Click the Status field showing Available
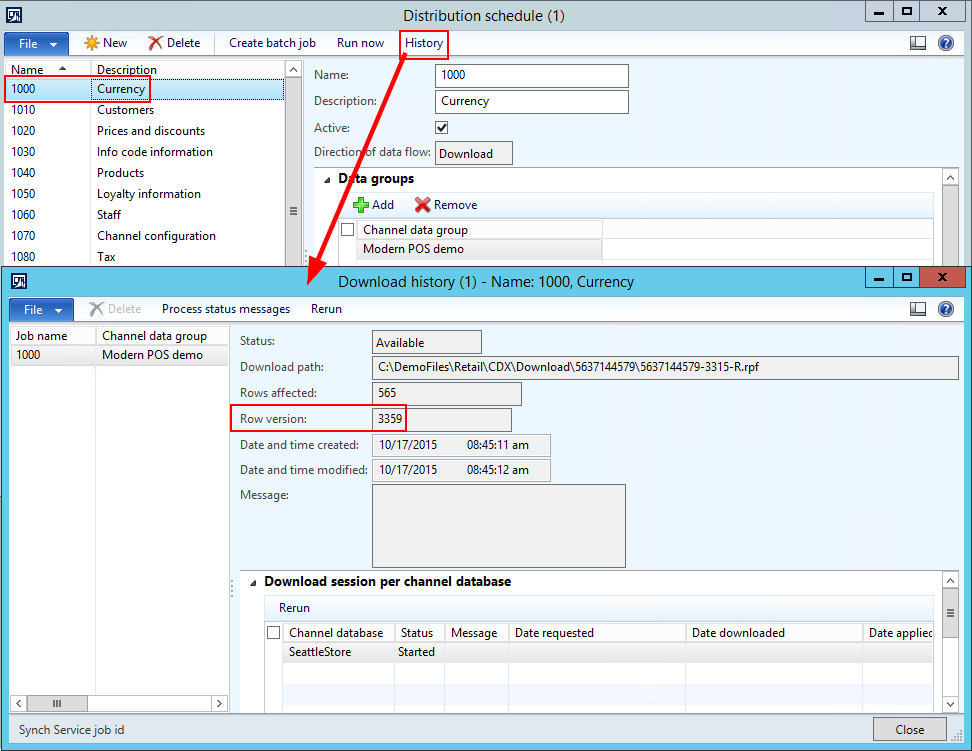972x751 pixels. coord(426,342)
